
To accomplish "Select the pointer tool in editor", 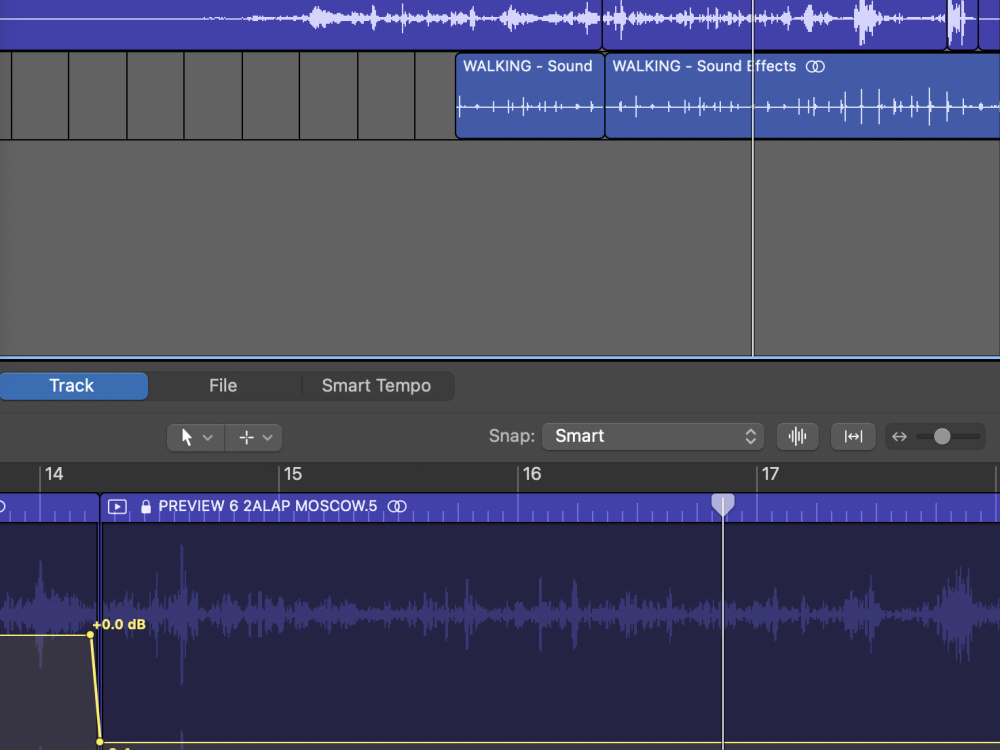I will pos(186,438).
